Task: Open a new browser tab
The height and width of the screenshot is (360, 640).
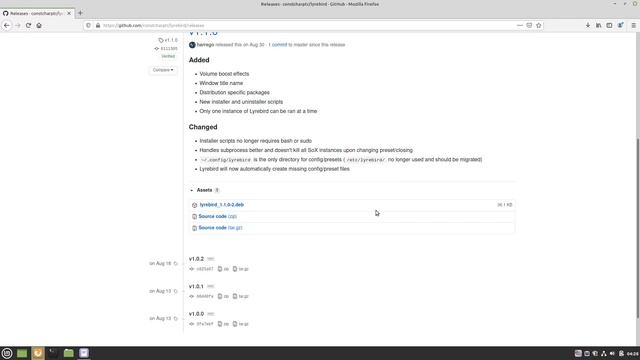Action: pos(80,13)
